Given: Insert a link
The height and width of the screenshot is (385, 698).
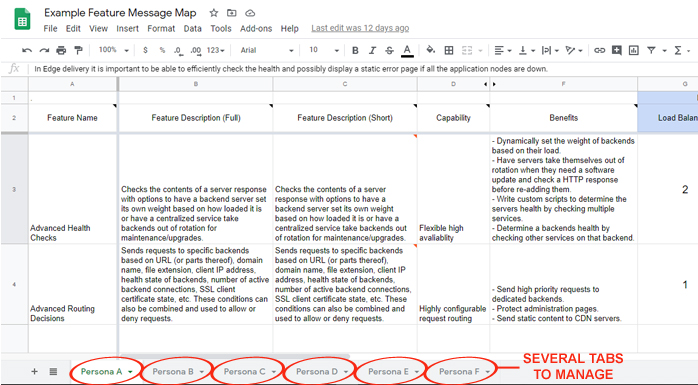Looking at the screenshot, I should (600, 50).
